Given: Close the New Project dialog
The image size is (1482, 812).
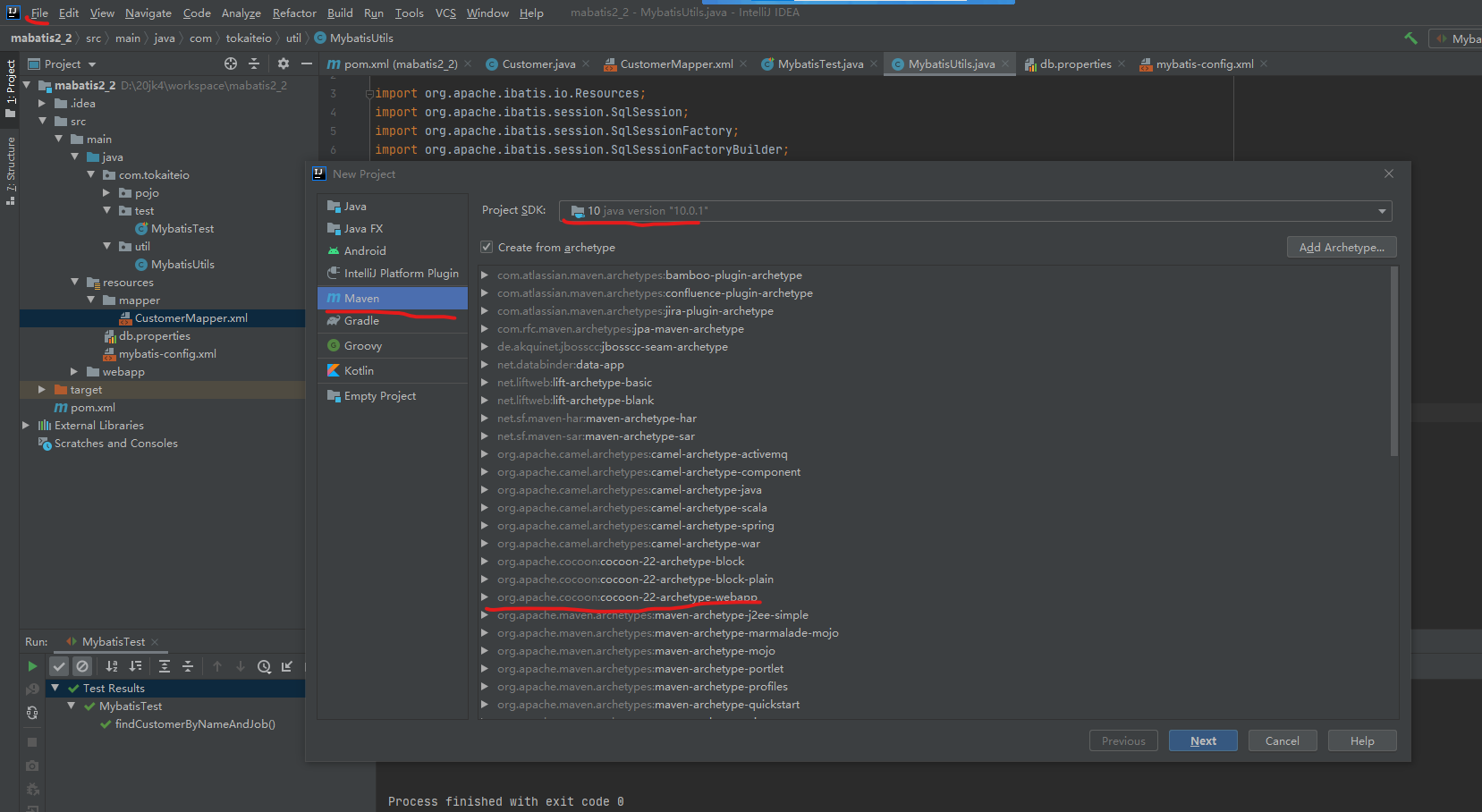Looking at the screenshot, I should (x=1389, y=173).
